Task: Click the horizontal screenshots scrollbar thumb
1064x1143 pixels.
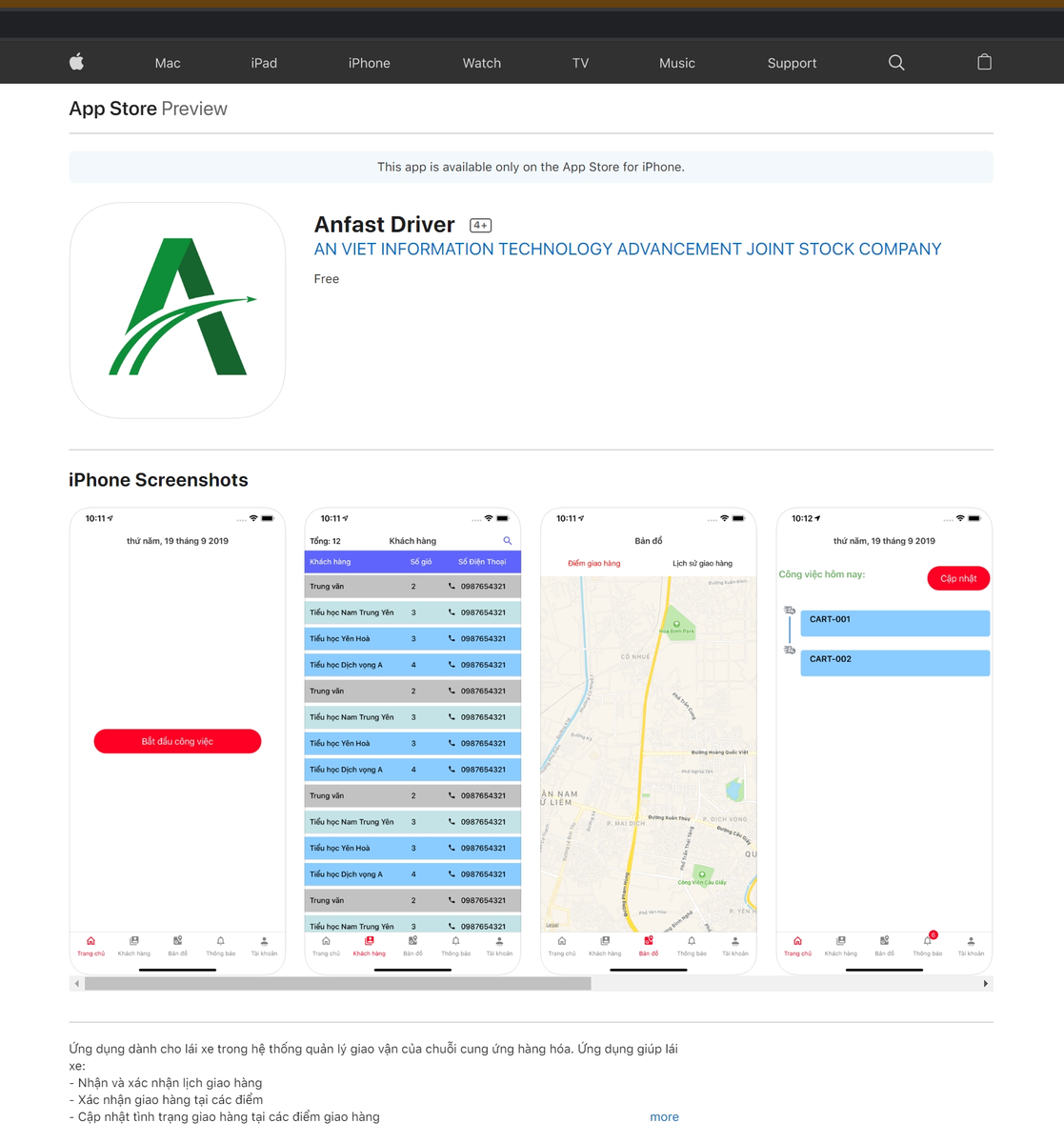Action: click(x=337, y=984)
